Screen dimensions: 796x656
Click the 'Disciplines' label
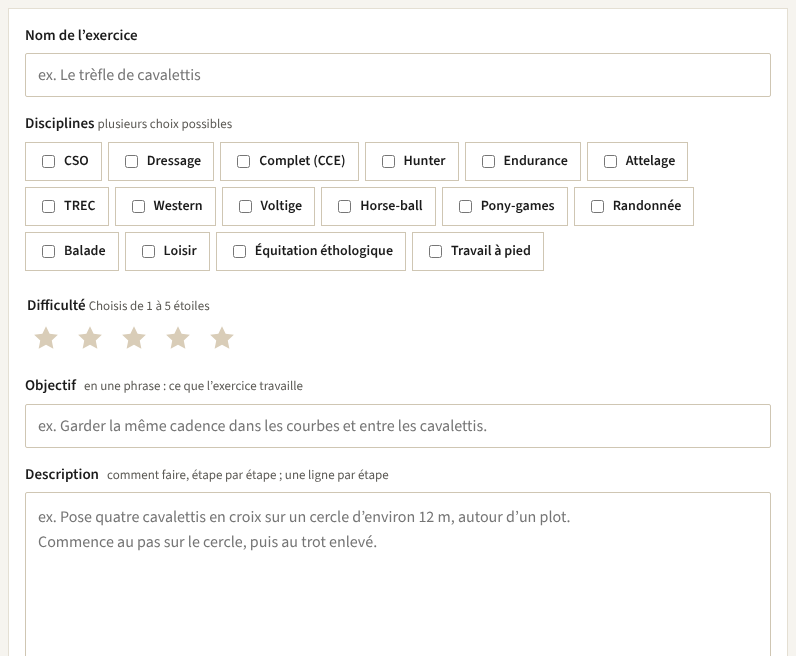click(x=60, y=123)
